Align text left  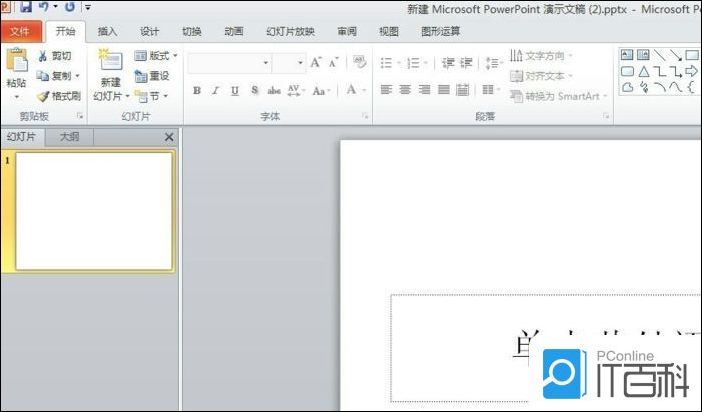(386, 90)
